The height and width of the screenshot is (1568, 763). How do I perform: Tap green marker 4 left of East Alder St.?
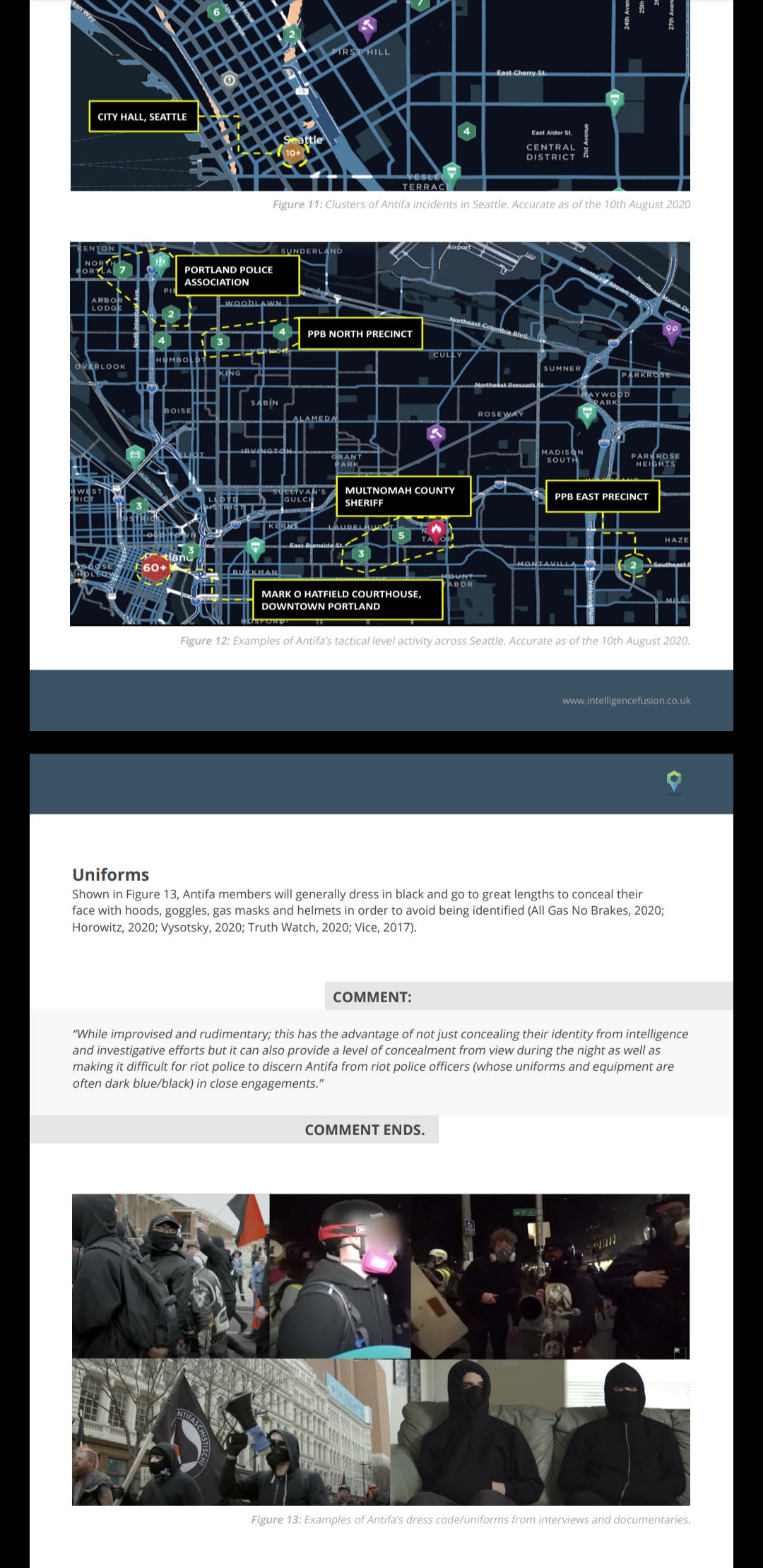point(466,131)
